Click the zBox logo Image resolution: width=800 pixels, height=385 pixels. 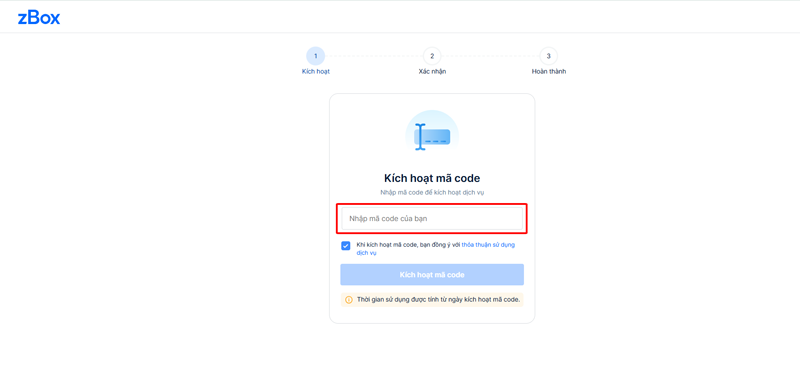[x=39, y=18]
